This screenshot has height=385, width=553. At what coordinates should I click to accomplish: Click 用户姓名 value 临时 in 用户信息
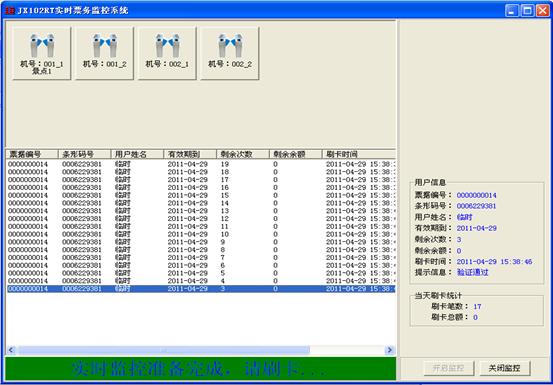point(464,217)
